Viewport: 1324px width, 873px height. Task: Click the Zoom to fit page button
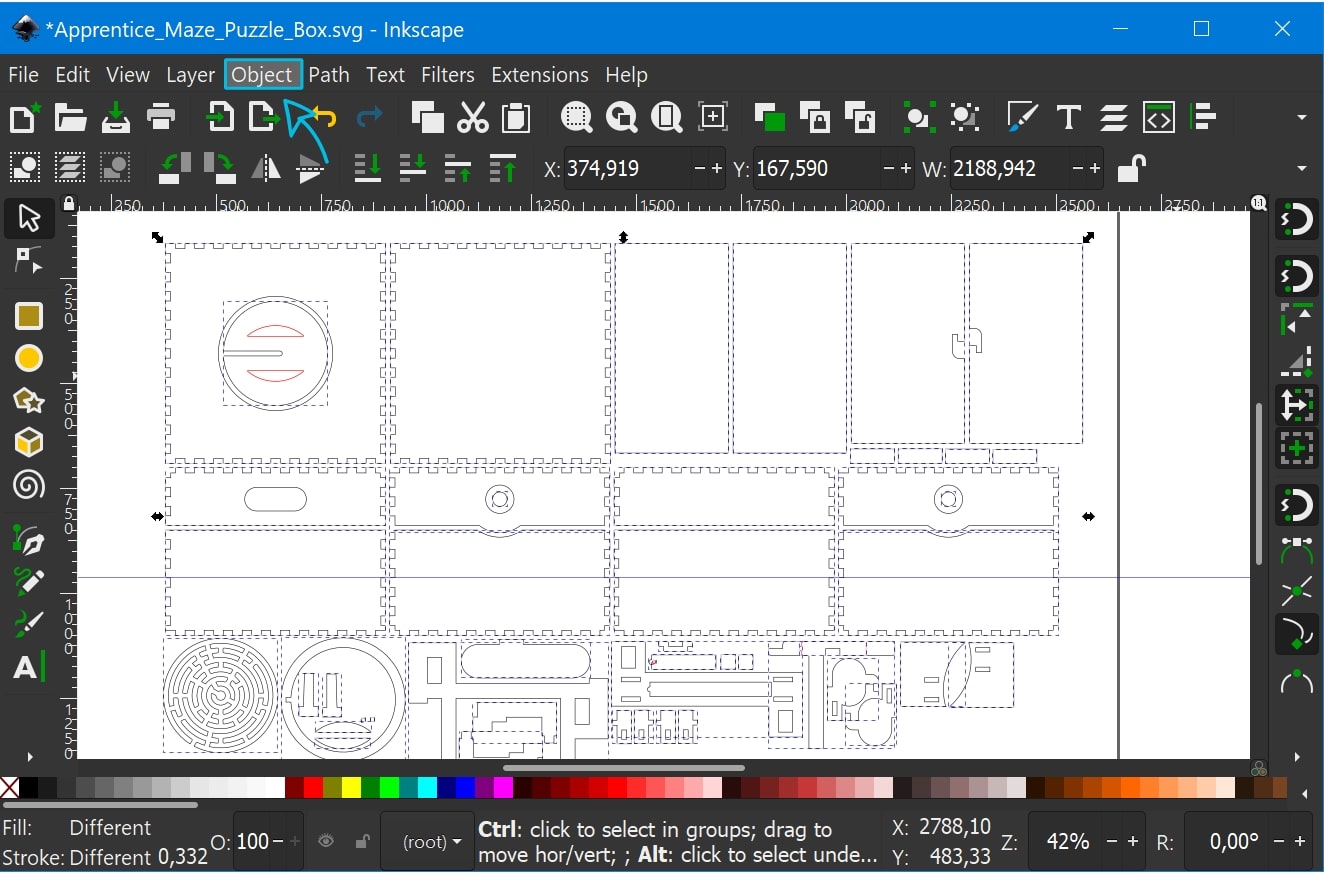coord(666,117)
